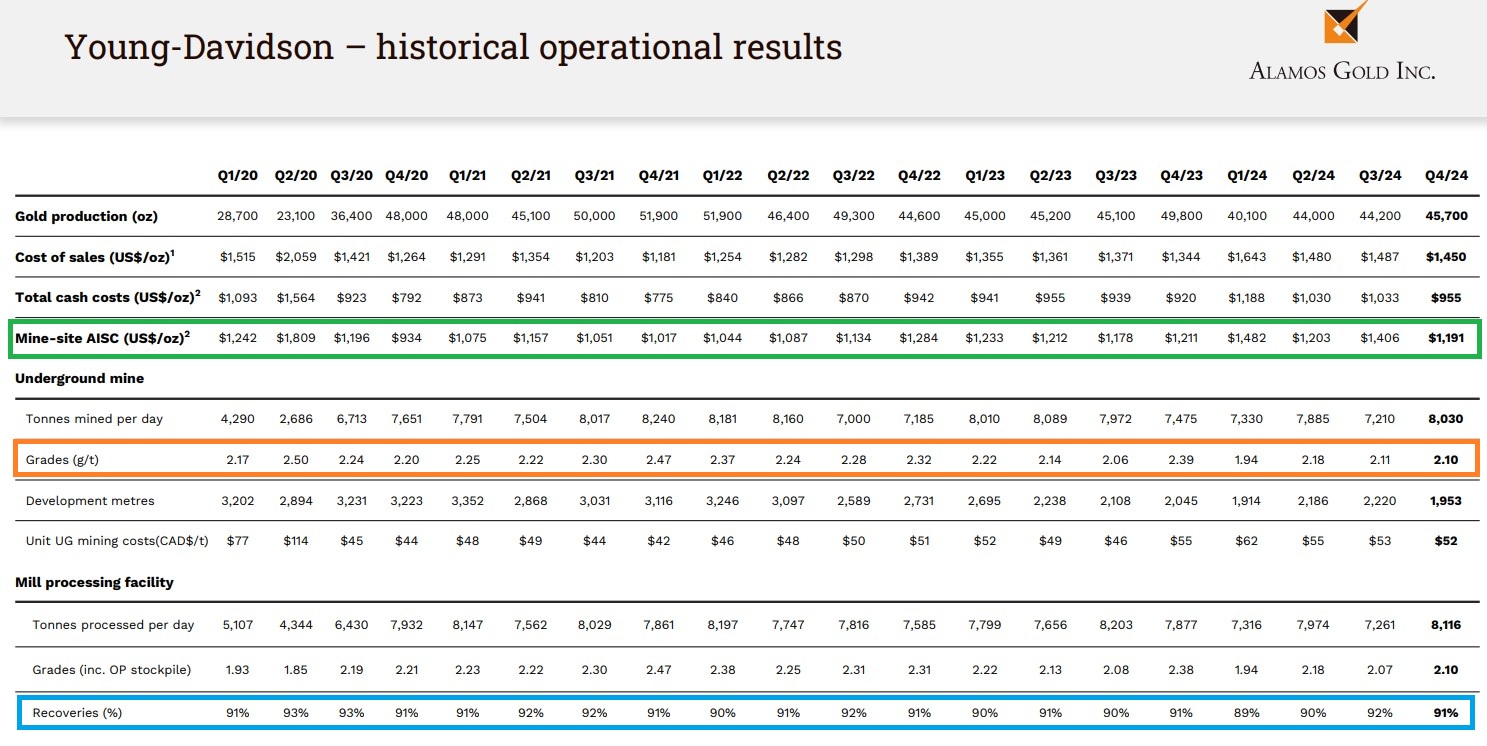The height and width of the screenshot is (746, 1487).
Task: Select the Q4/24 column header
Action: point(1446,175)
